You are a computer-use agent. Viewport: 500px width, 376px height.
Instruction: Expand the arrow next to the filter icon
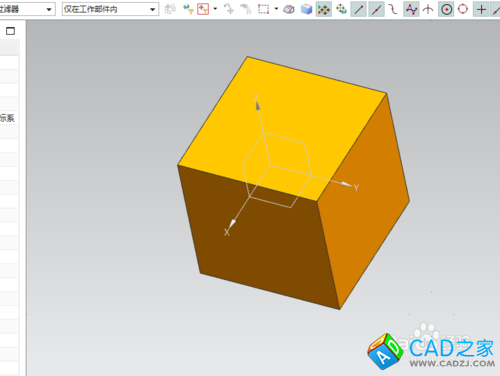(215, 9)
